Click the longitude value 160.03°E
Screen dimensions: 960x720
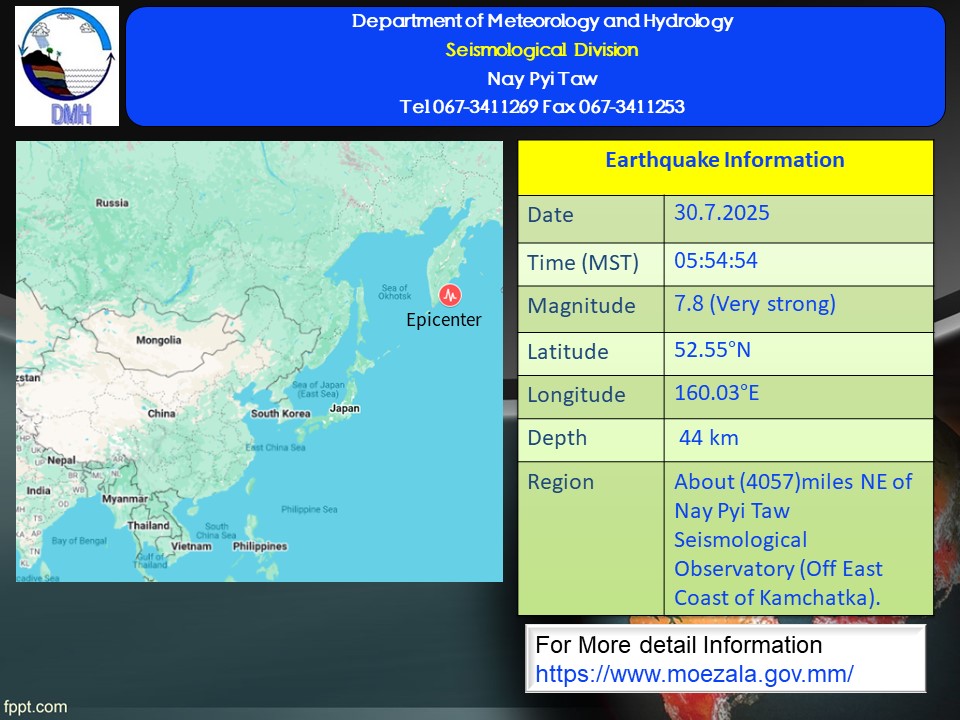coord(717,393)
